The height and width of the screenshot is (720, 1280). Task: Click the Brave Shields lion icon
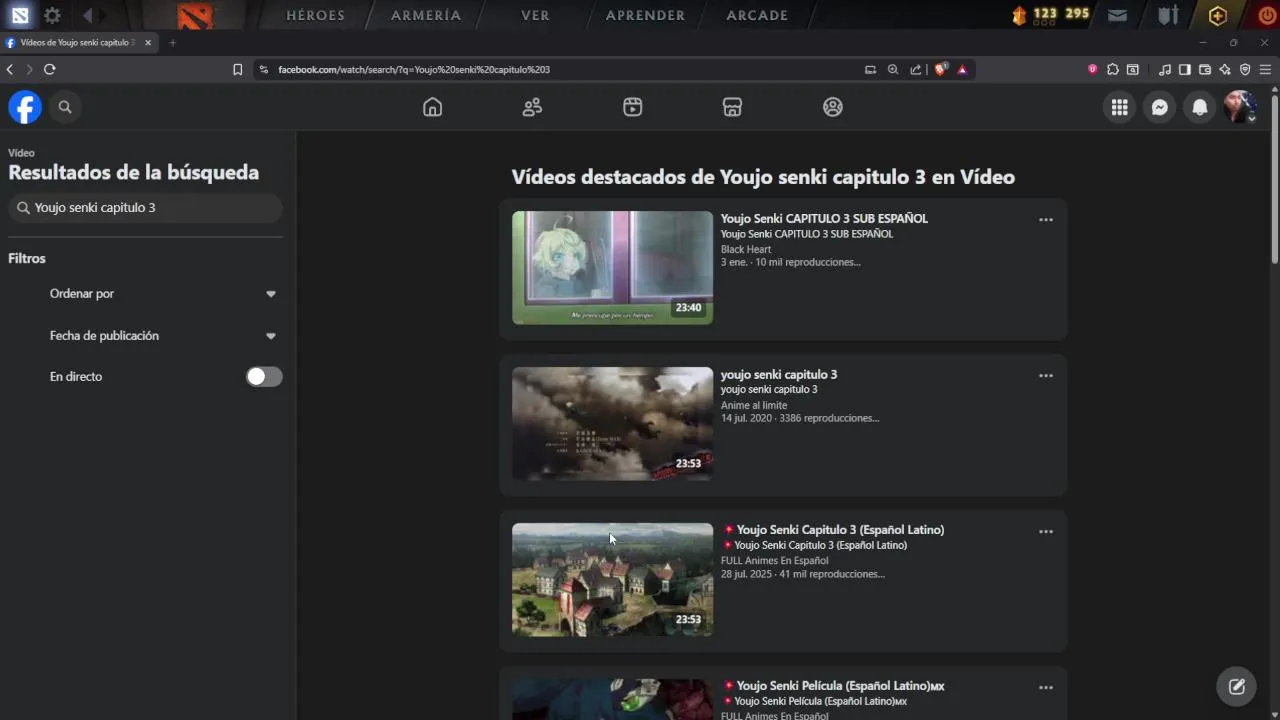pos(940,69)
